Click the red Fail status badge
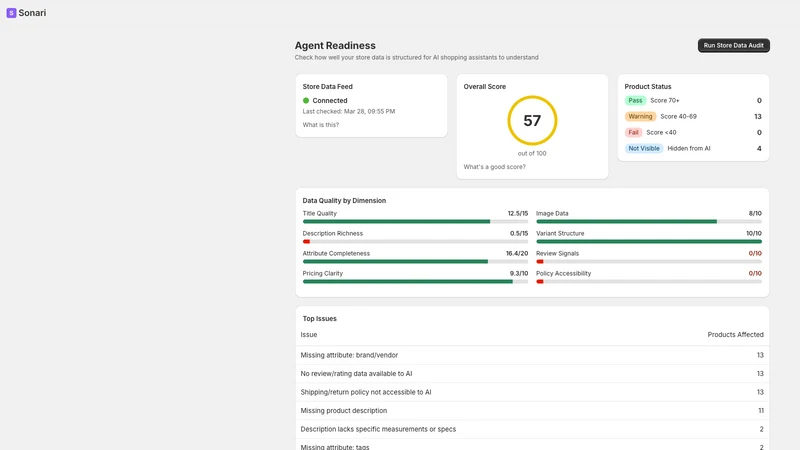The height and width of the screenshot is (450, 800). tap(633, 132)
